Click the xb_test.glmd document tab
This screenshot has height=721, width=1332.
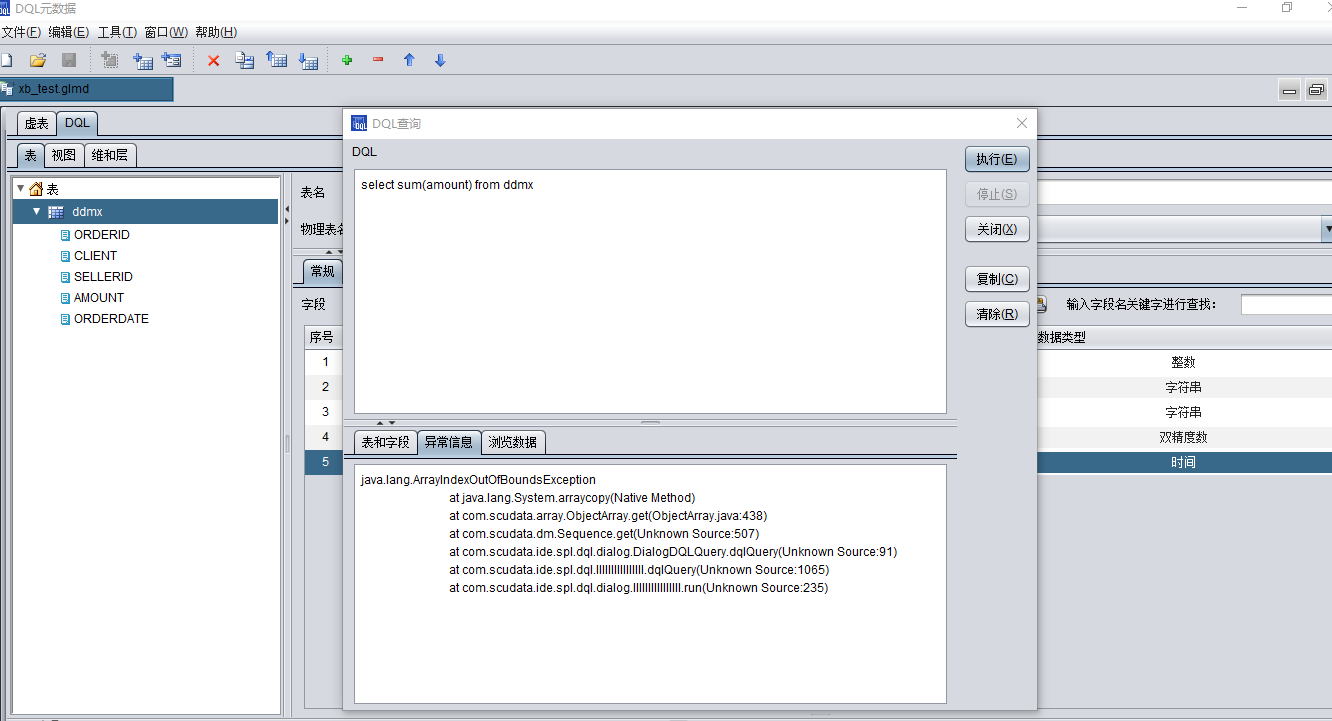pos(87,89)
